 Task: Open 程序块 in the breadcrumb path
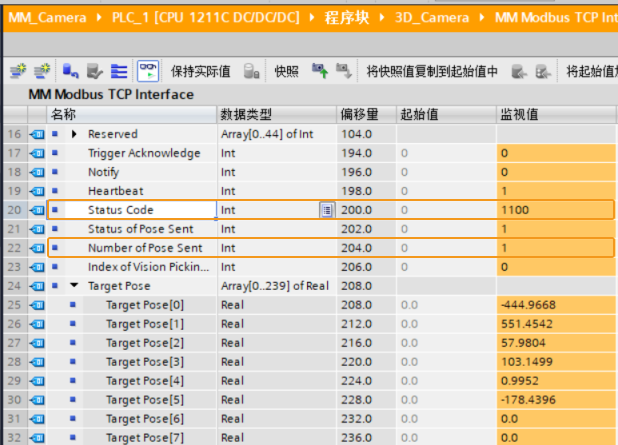[347, 18]
